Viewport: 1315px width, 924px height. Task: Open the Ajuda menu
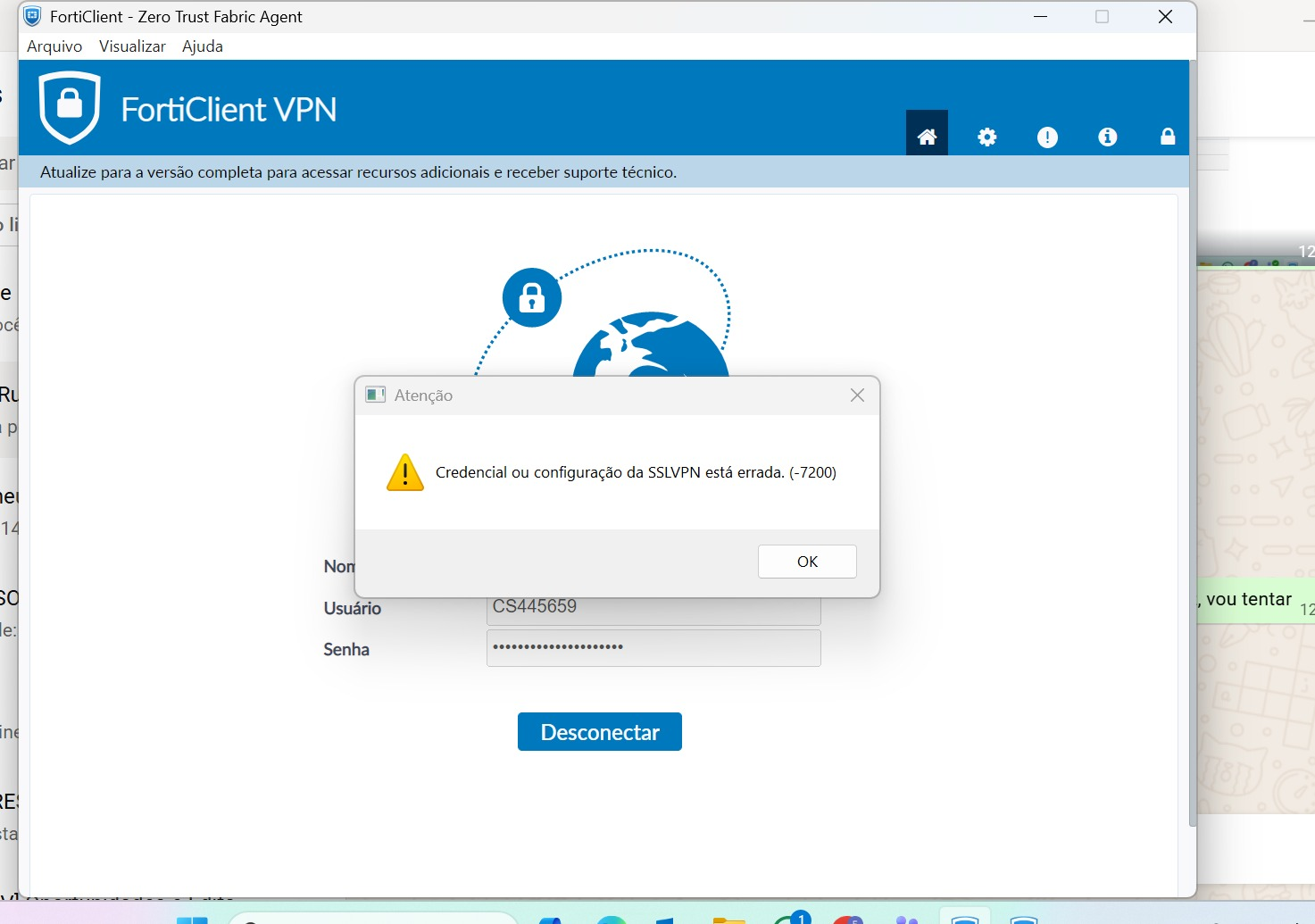tap(203, 46)
